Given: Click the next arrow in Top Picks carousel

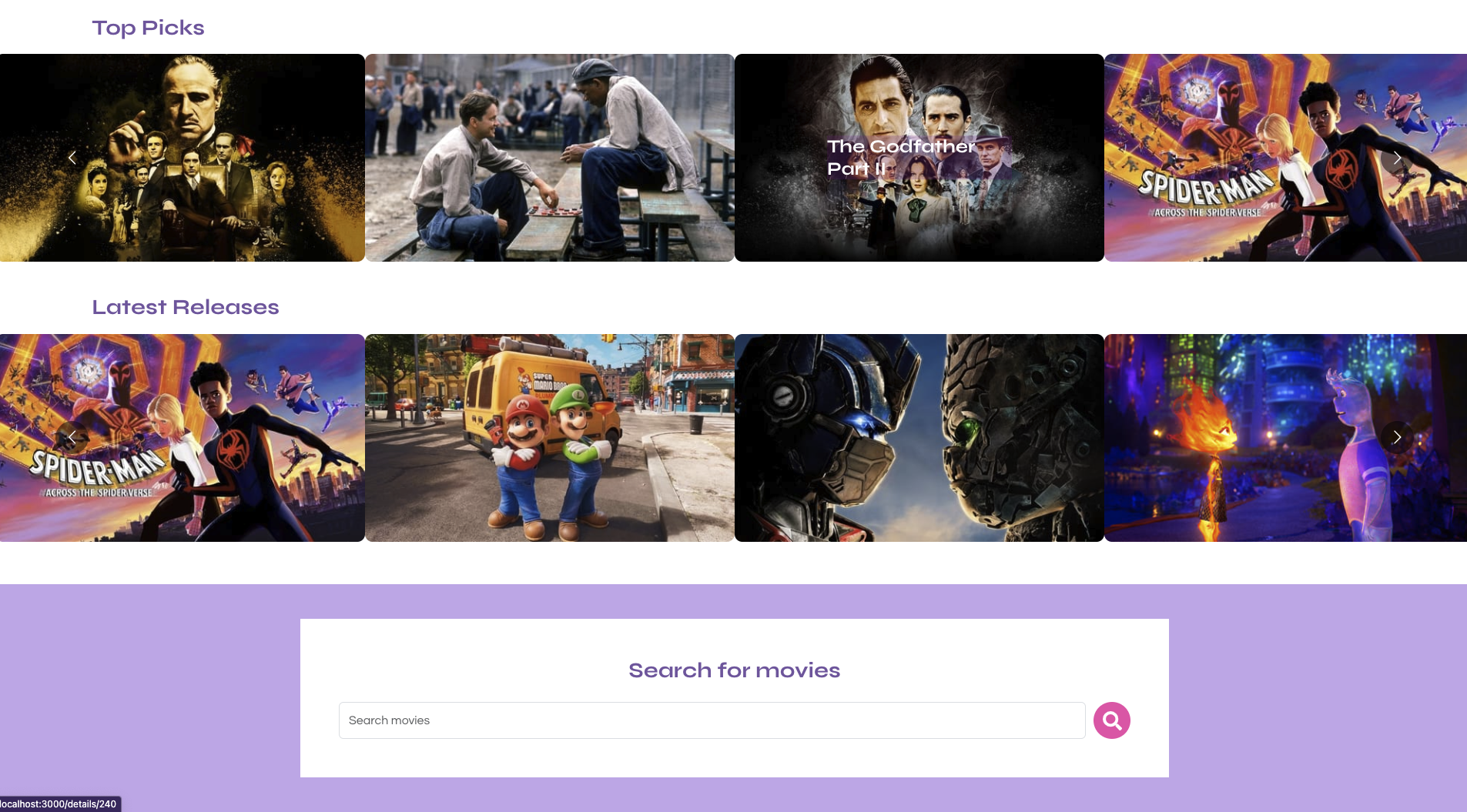Looking at the screenshot, I should tap(1396, 158).
